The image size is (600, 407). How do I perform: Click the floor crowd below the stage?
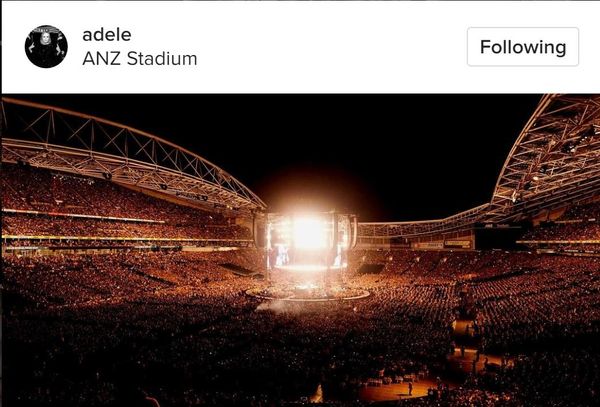tap(230, 344)
